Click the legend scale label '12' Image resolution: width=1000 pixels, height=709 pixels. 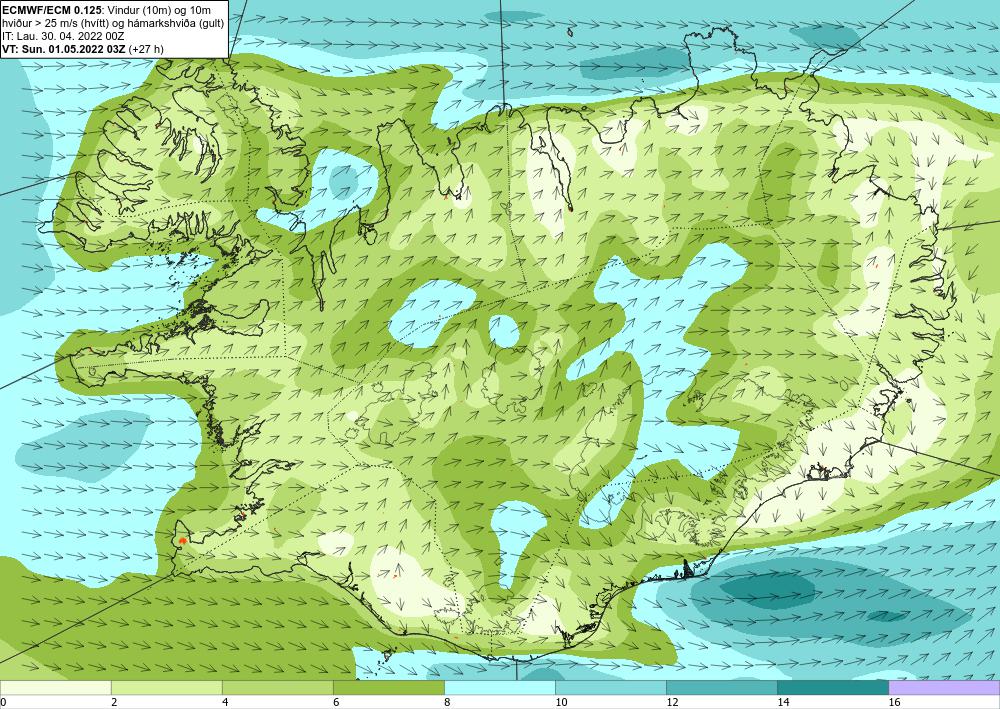tap(672, 703)
